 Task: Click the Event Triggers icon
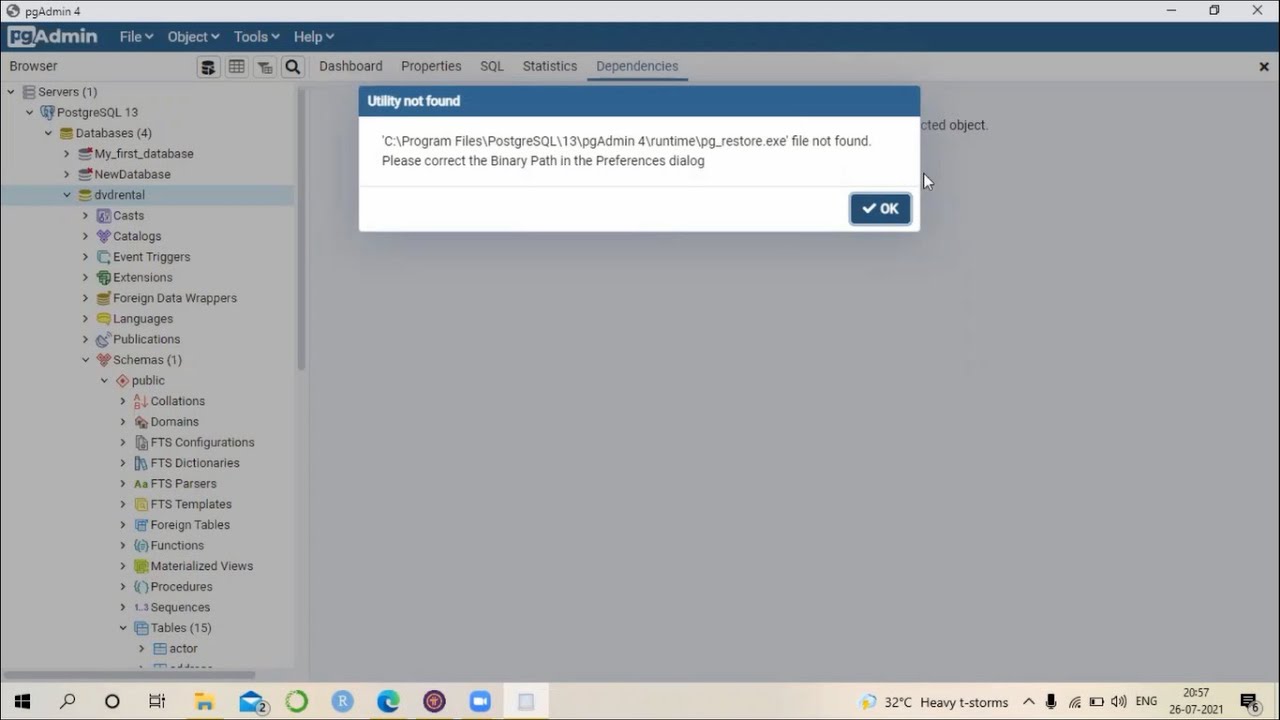[x=103, y=257]
